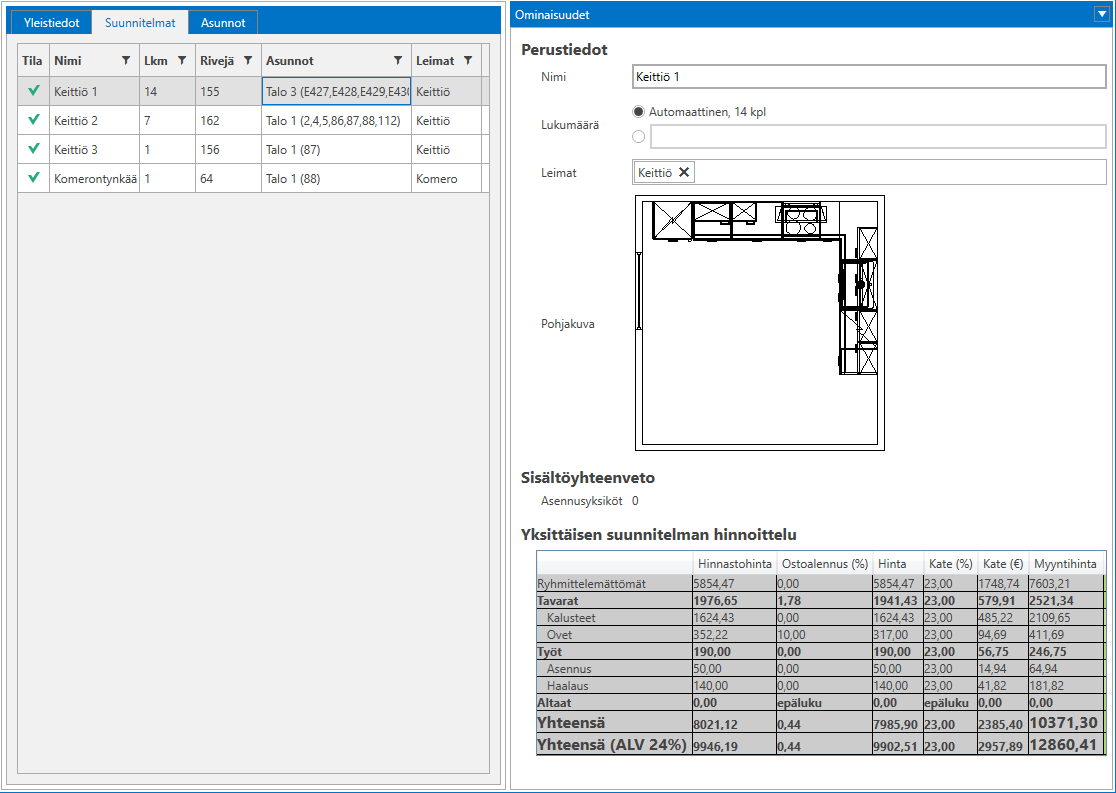Click the Nimi field containing Keittiö 1
The height and width of the screenshot is (793, 1116).
point(869,77)
